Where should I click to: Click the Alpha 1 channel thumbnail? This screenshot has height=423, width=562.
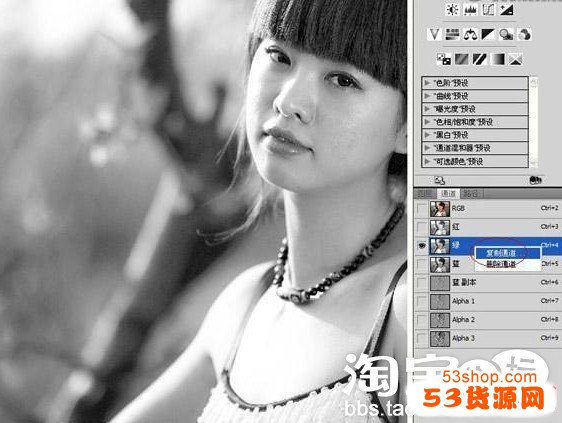(x=440, y=301)
